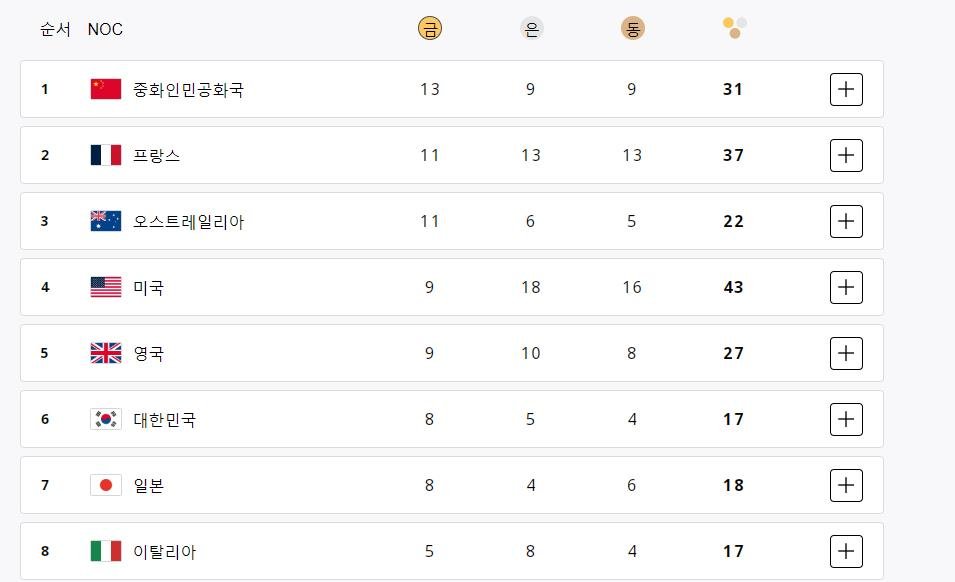The image size is (955, 582).
Task: Click the NOC column header
Action: coord(105,29)
